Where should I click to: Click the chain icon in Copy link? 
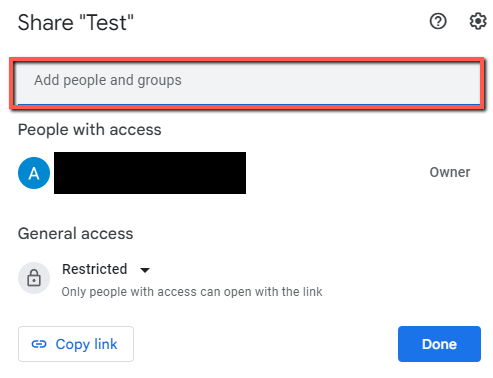click(39, 344)
